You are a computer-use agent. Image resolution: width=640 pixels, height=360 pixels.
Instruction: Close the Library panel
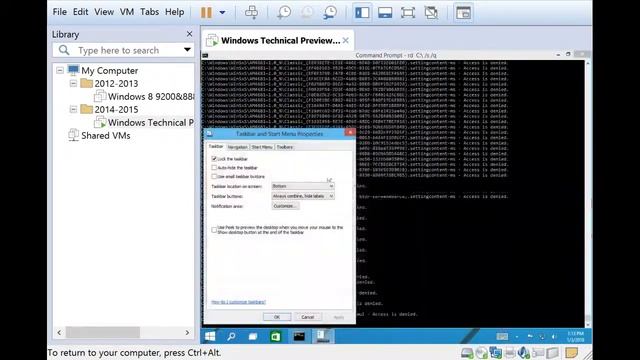tap(189, 34)
